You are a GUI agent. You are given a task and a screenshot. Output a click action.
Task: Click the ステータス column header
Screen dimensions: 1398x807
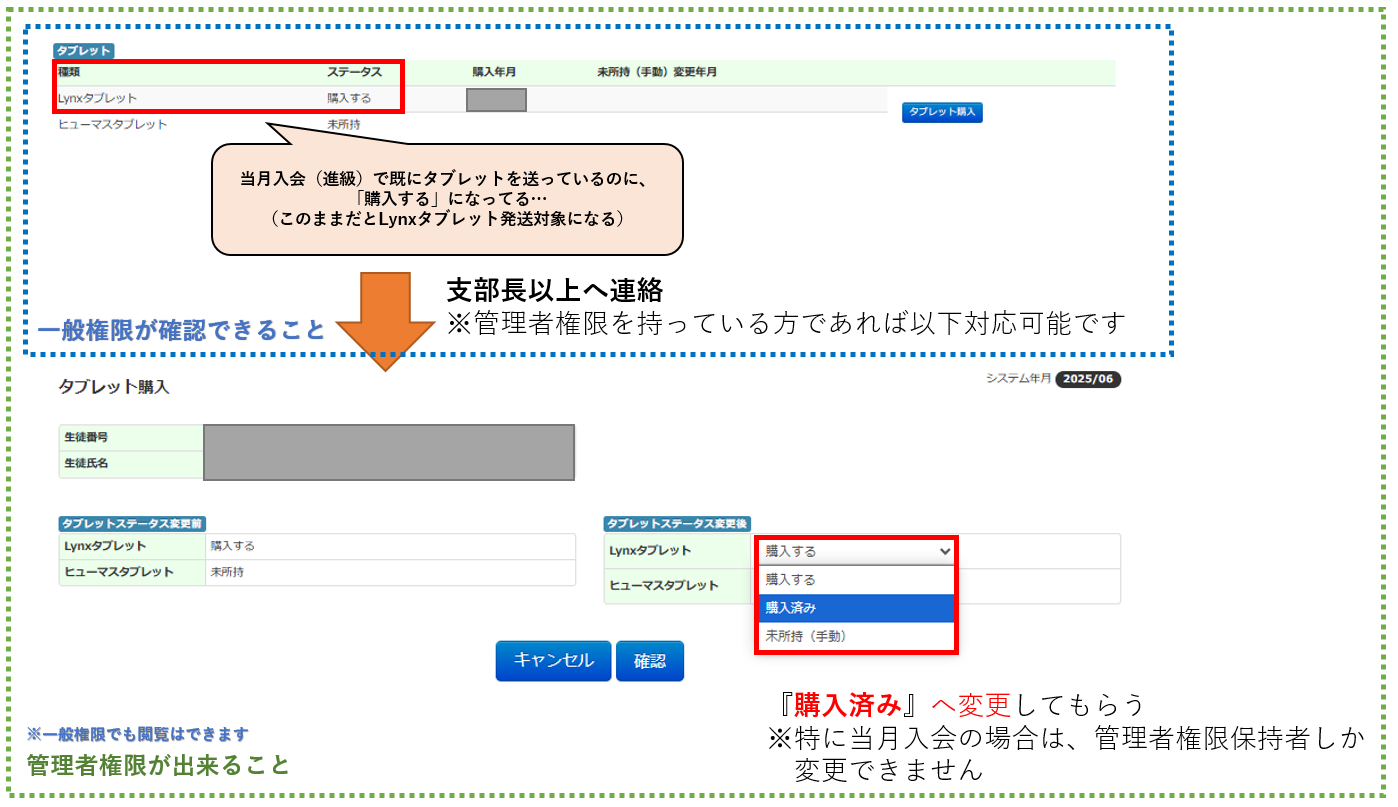point(354,73)
